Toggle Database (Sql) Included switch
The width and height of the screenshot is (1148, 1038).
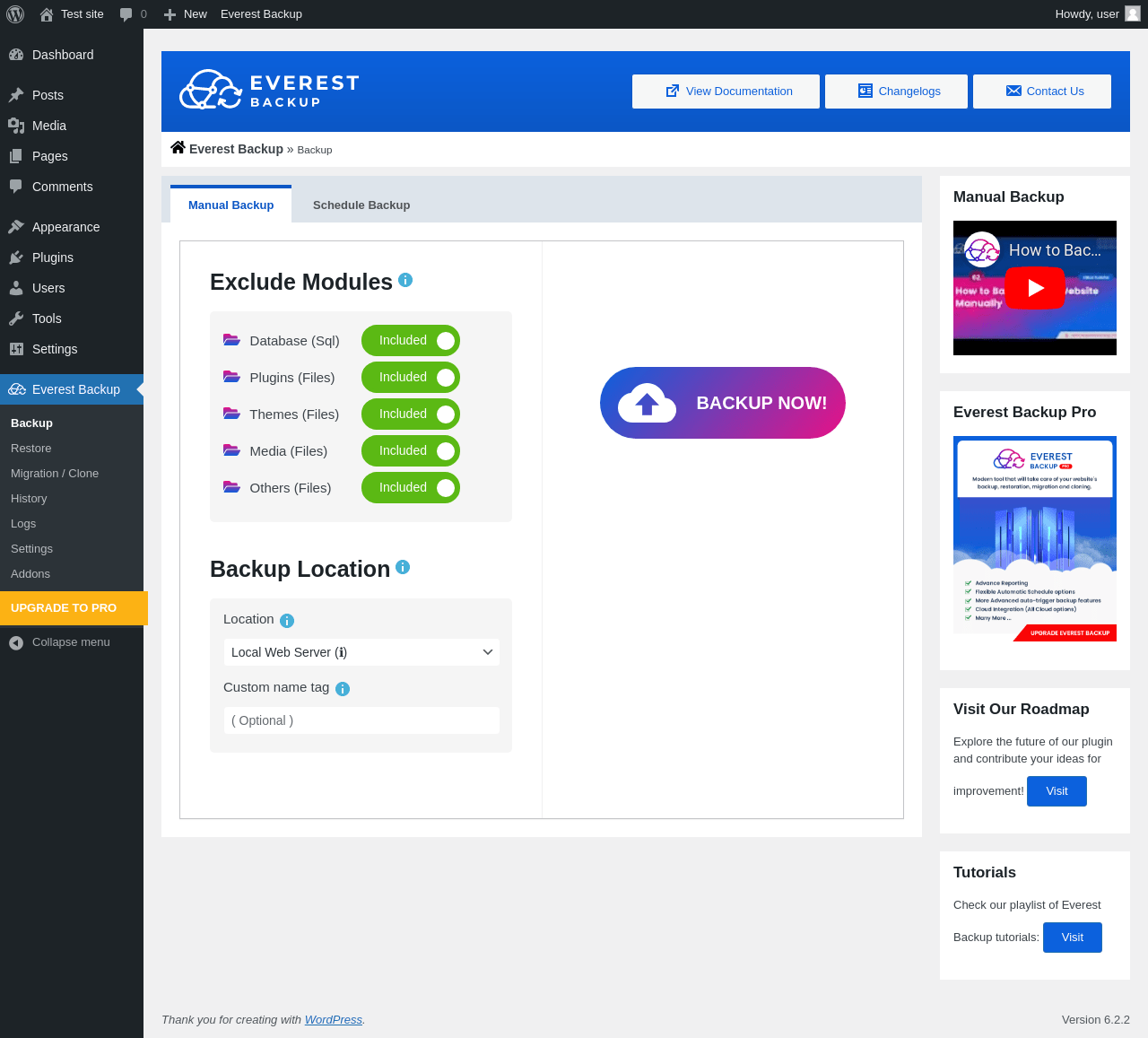pos(411,341)
